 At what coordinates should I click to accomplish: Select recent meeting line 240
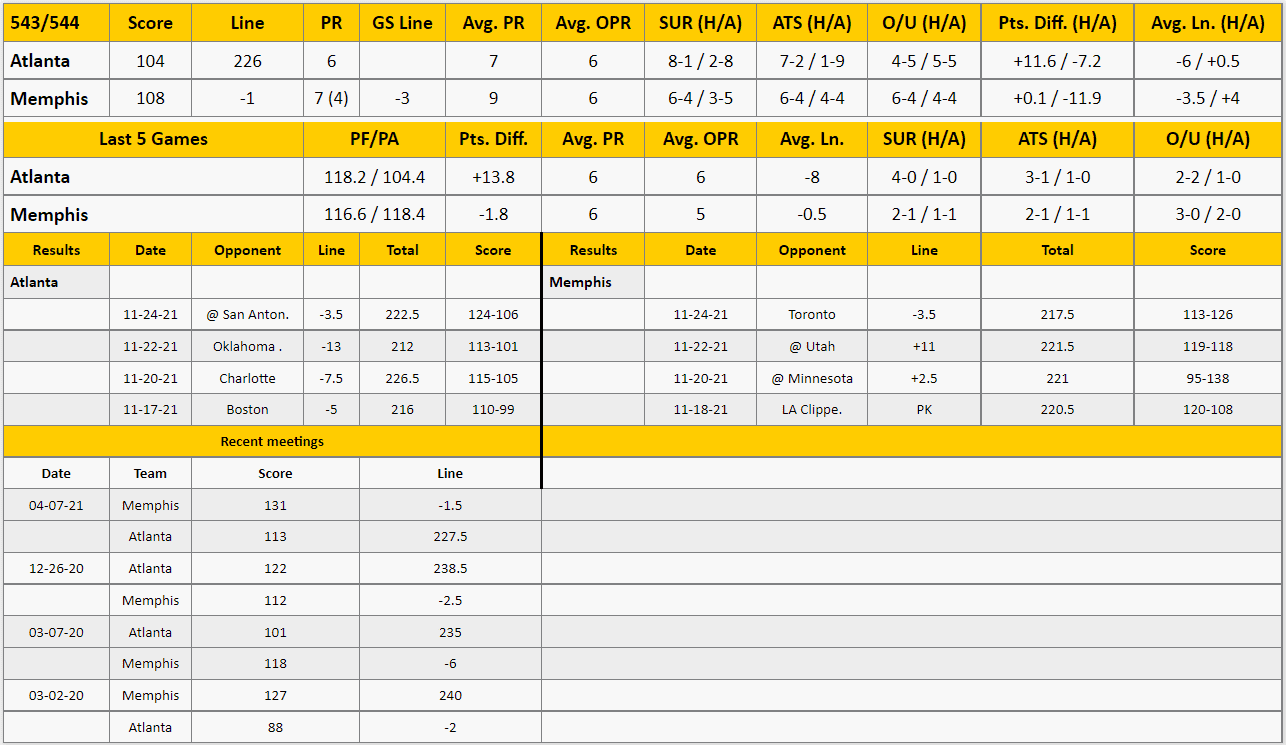pos(450,695)
